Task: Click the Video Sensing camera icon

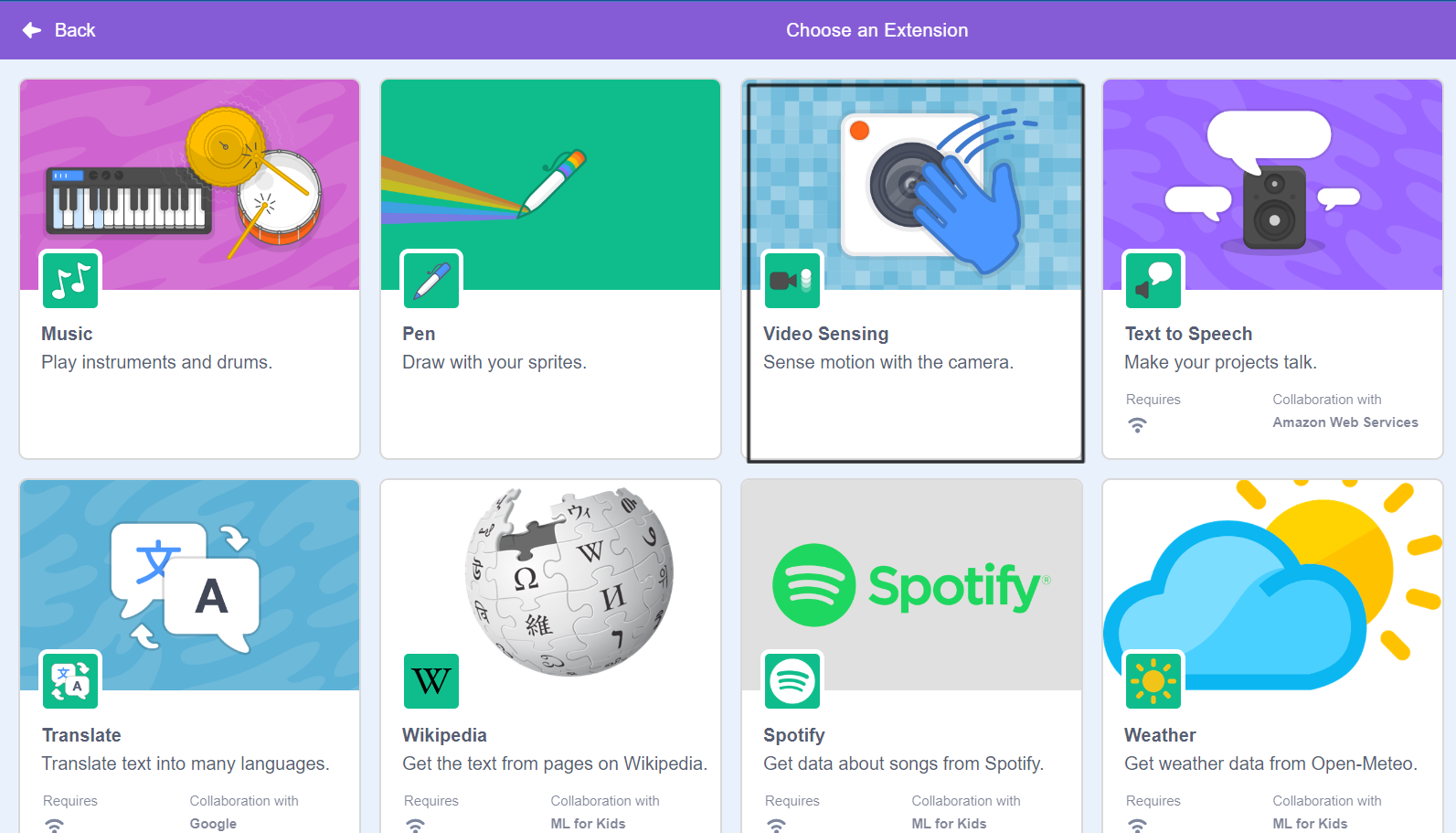Action: 792,281
